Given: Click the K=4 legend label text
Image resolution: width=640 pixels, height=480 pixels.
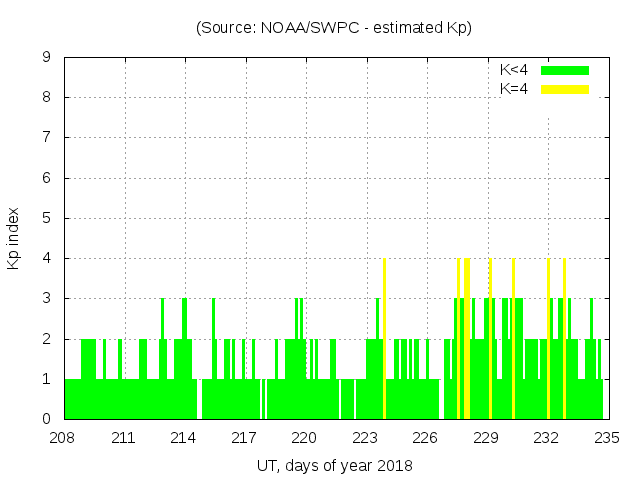Looking at the screenshot, I should tap(514, 89).
